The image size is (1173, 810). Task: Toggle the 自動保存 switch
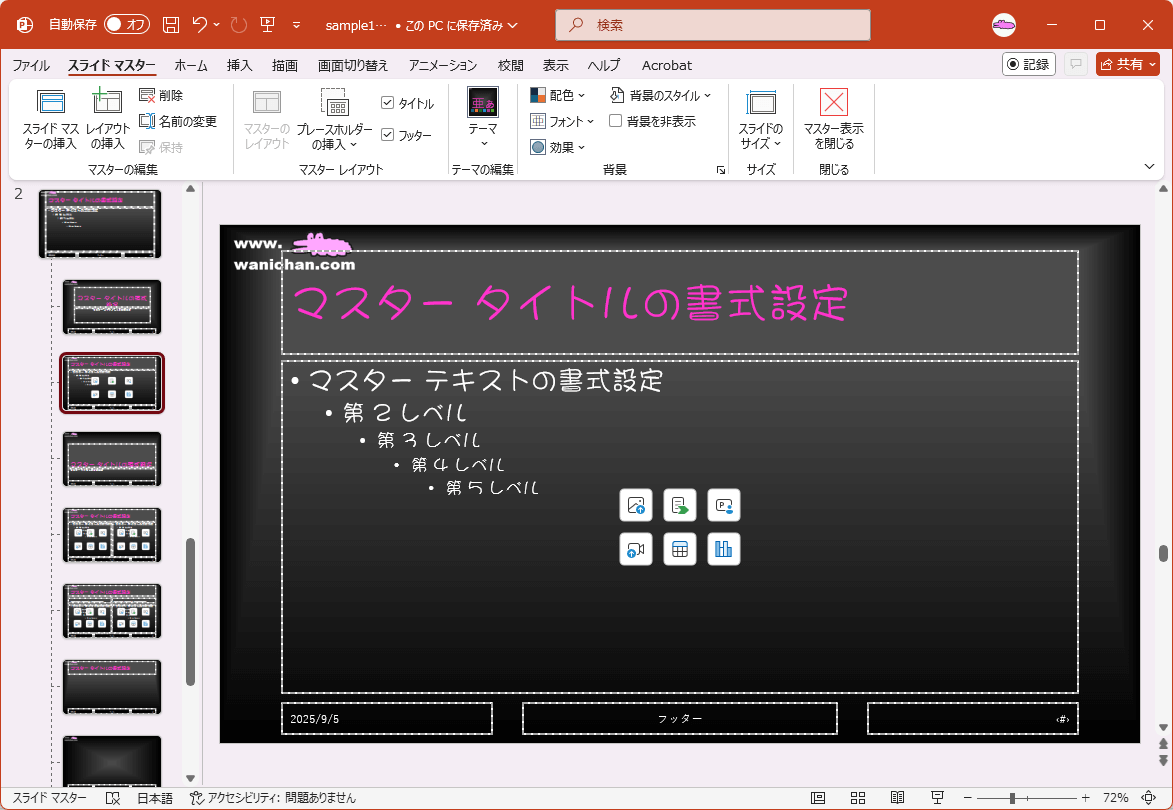127,25
